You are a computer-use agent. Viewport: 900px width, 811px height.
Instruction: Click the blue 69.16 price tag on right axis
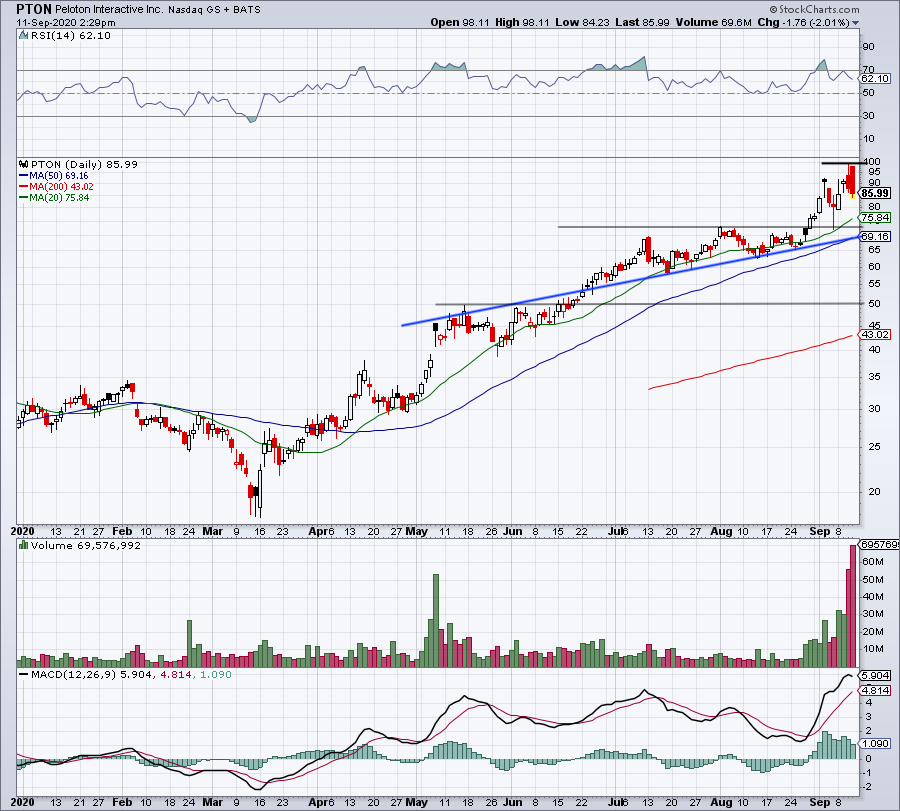point(875,236)
